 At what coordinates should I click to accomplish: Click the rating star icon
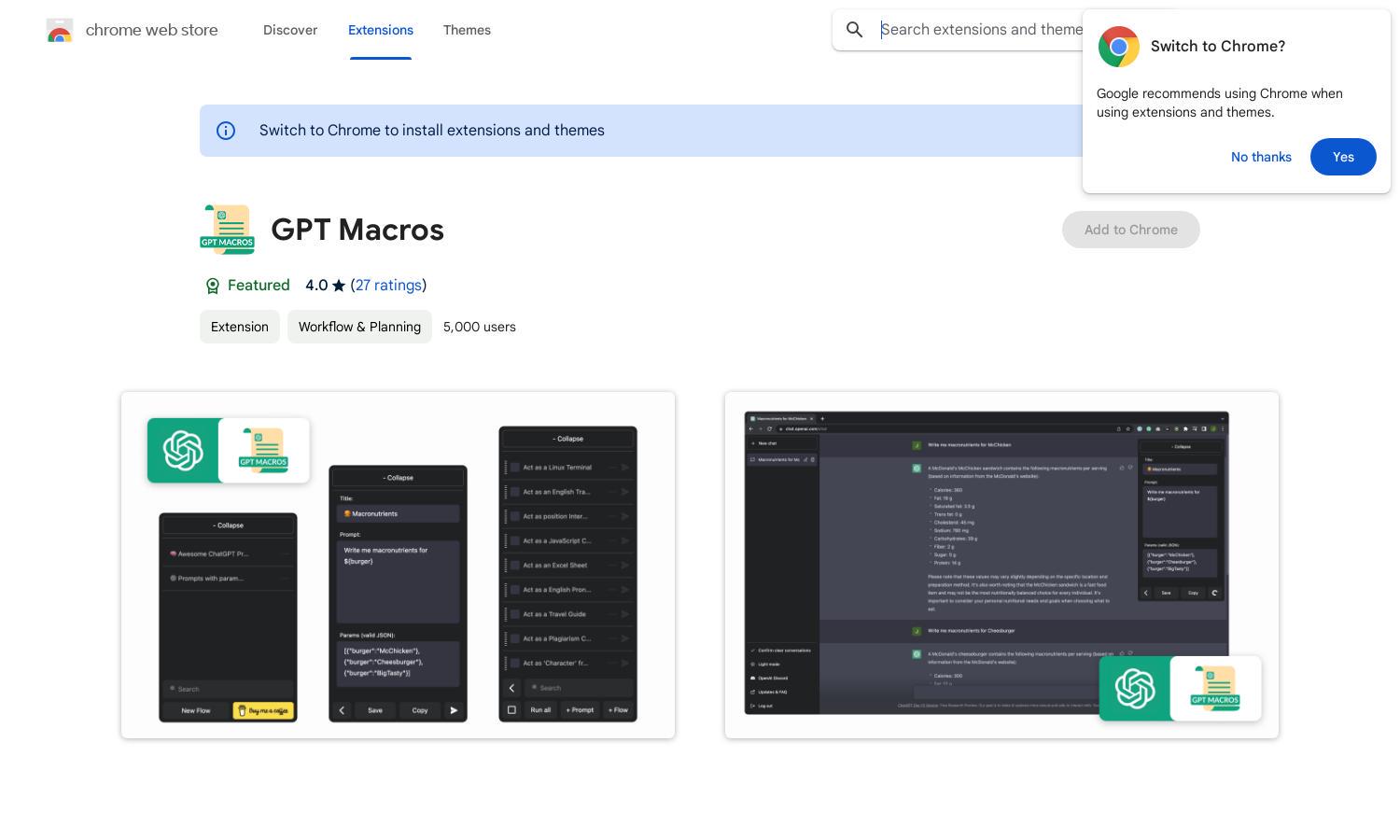coord(339,286)
